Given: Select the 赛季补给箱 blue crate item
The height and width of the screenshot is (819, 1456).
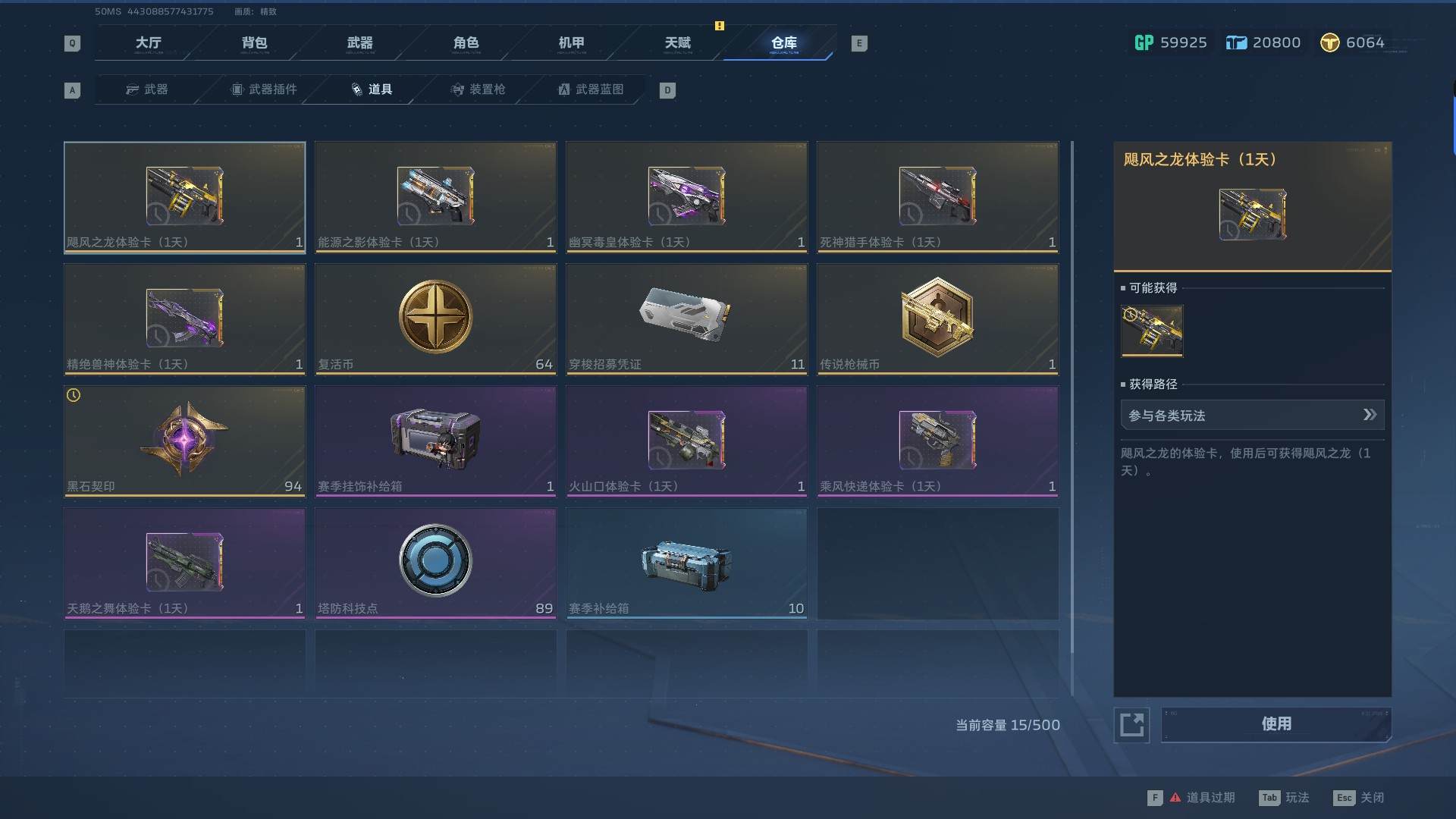Looking at the screenshot, I should pyautogui.click(x=686, y=563).
